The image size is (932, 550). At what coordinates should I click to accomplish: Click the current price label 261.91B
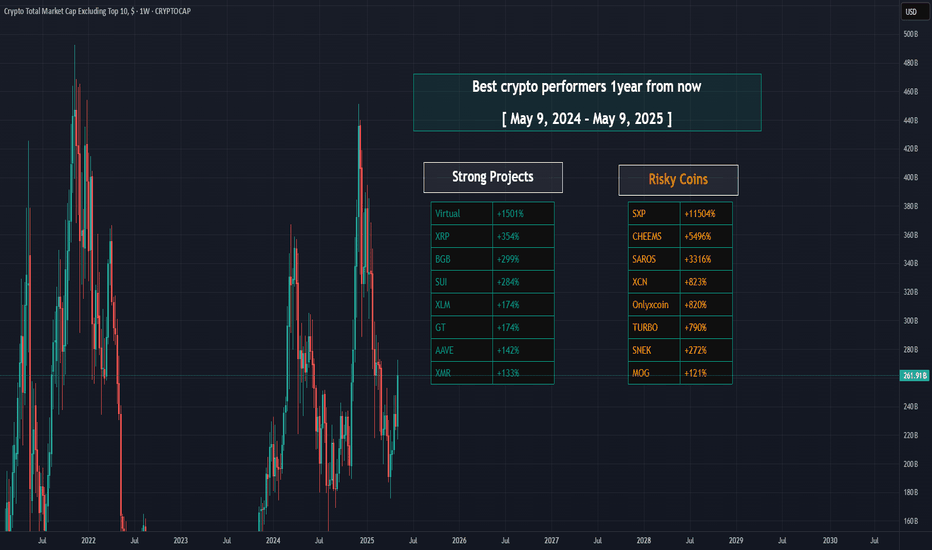[x=915, y=376]
